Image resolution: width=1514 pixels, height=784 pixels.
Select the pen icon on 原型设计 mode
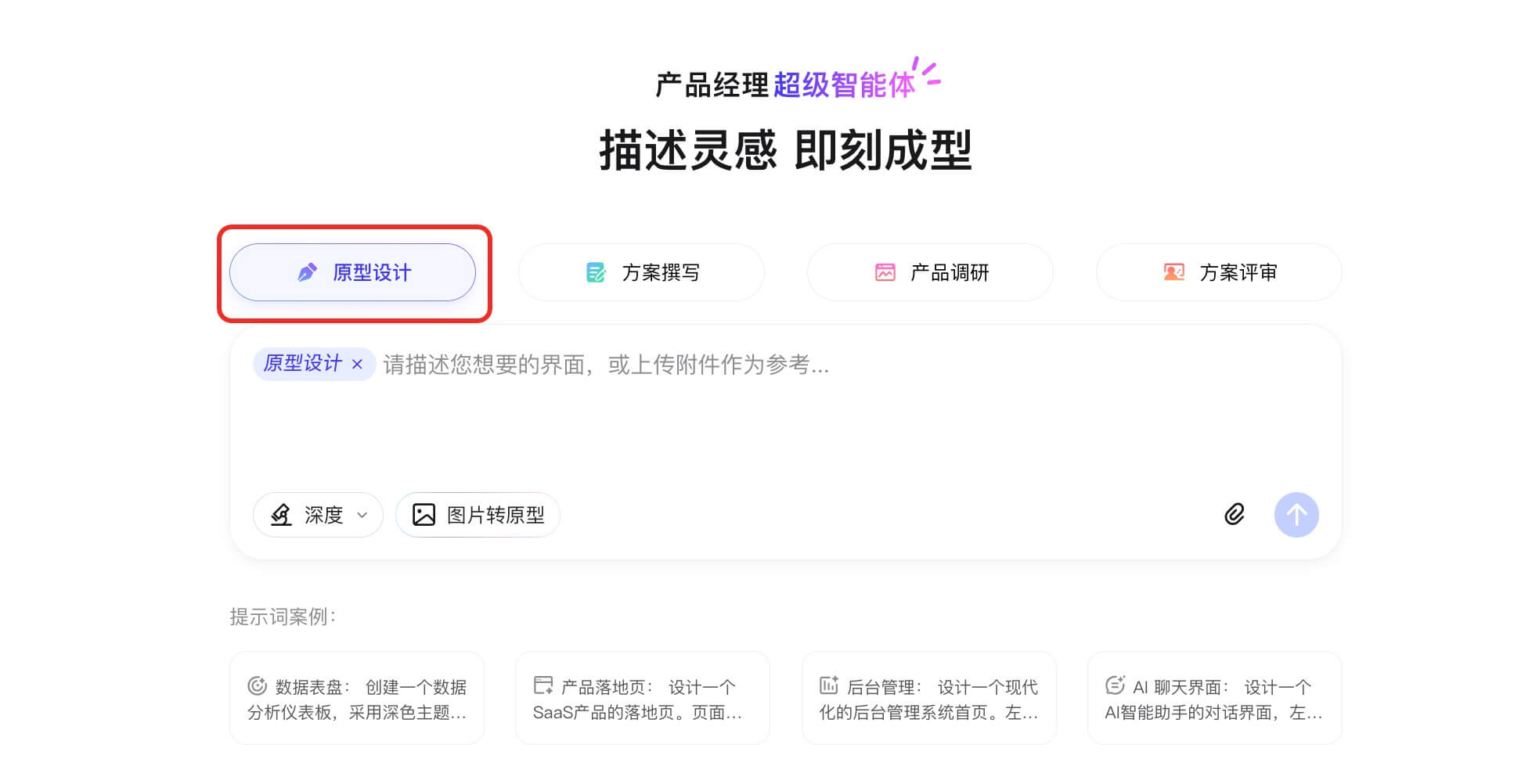[x=307, y=272]
